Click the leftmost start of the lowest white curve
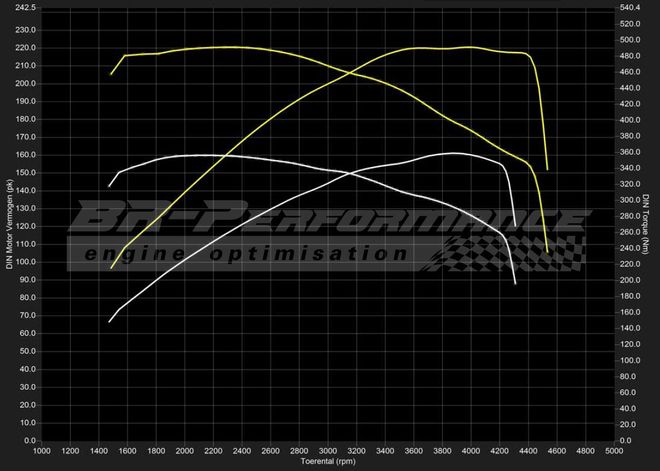This screenshot has width=660, height=471. pyautogui.click(x=110, y=321)
